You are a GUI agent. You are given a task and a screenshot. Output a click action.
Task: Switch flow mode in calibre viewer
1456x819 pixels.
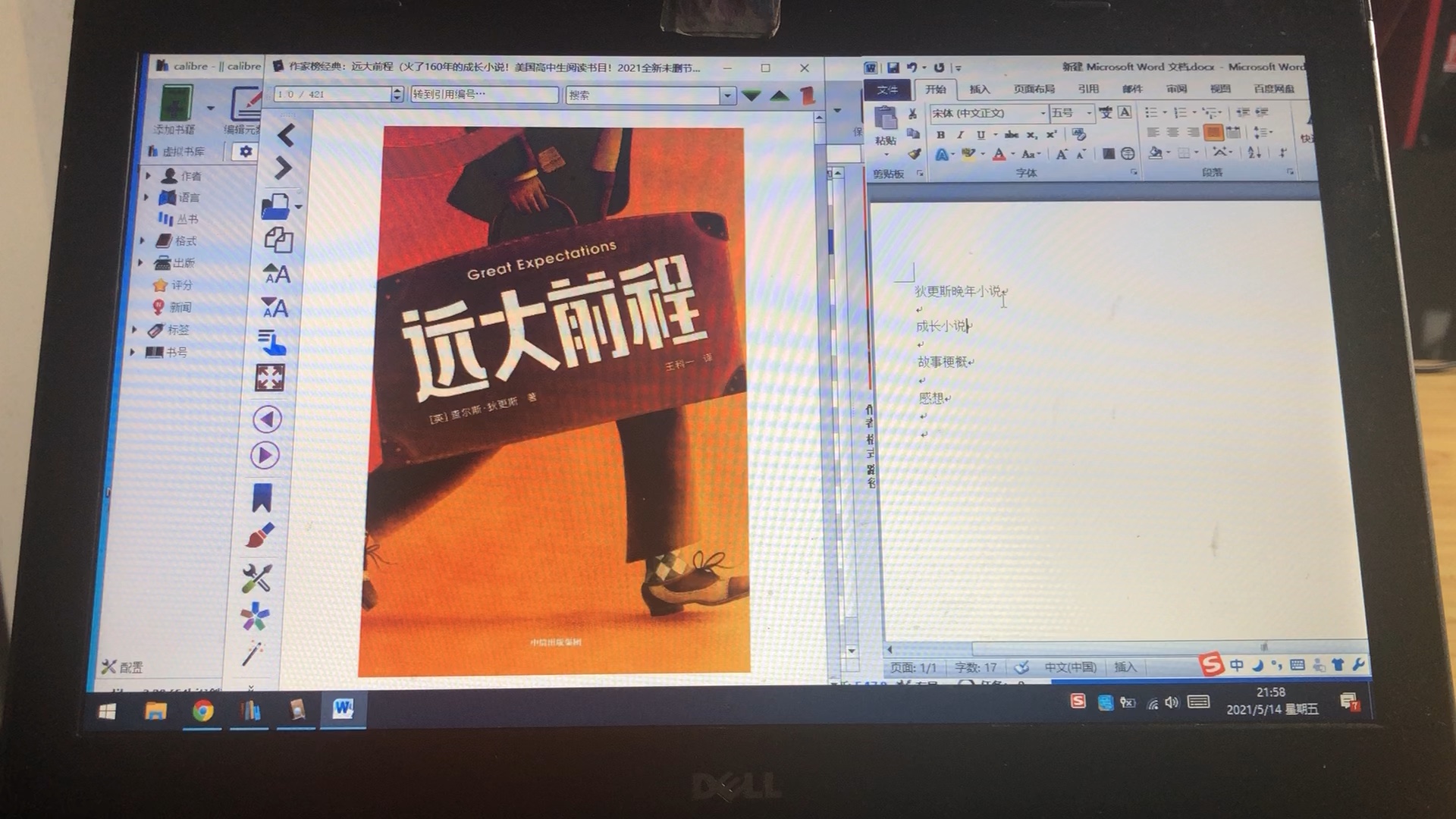(x=271, y=342)
